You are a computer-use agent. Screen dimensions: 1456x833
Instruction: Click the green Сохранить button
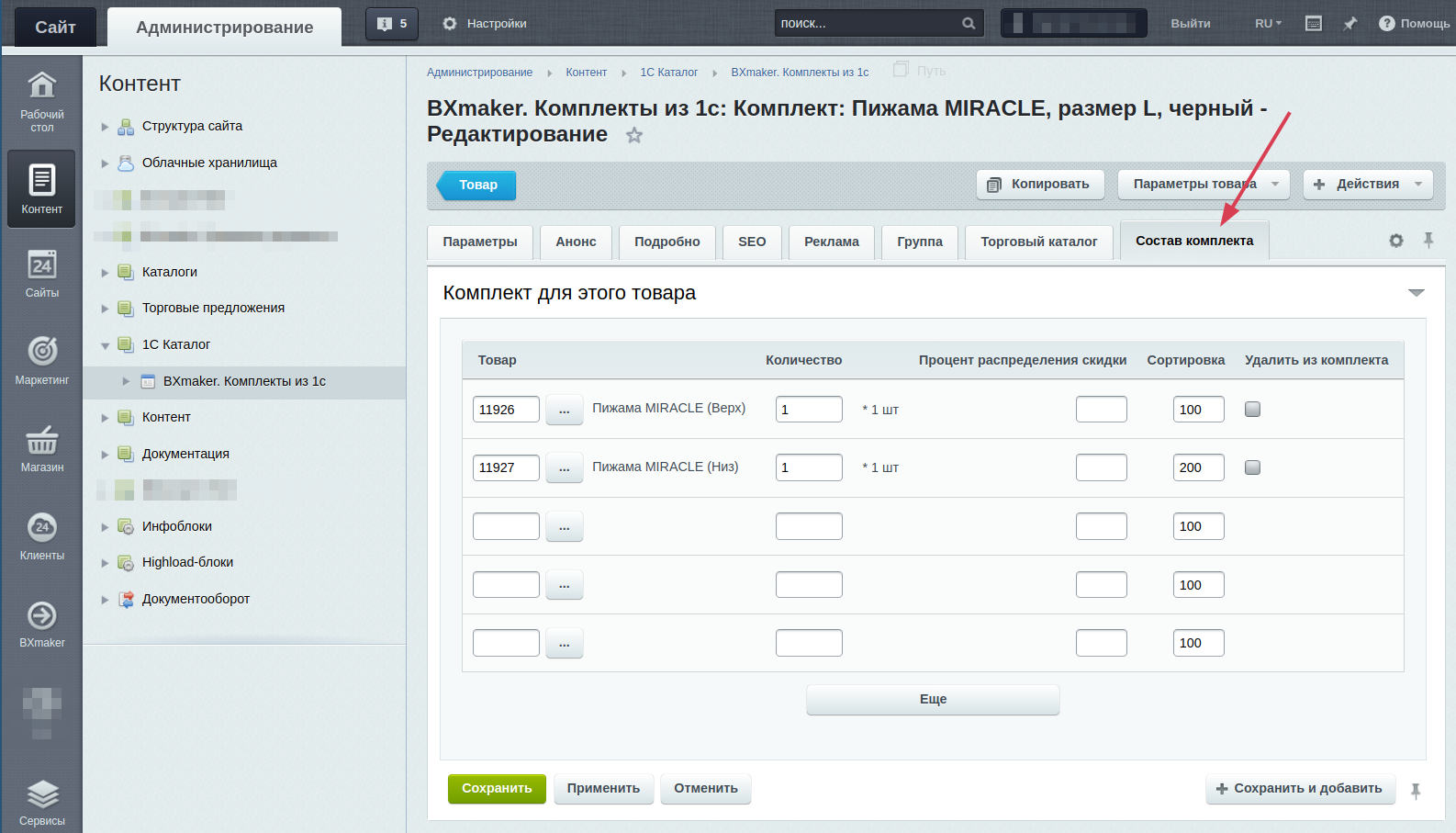point(497,789)
